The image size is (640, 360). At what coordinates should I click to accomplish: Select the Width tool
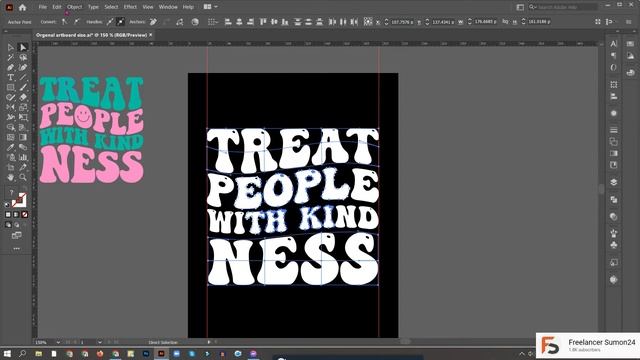(11, 118)
